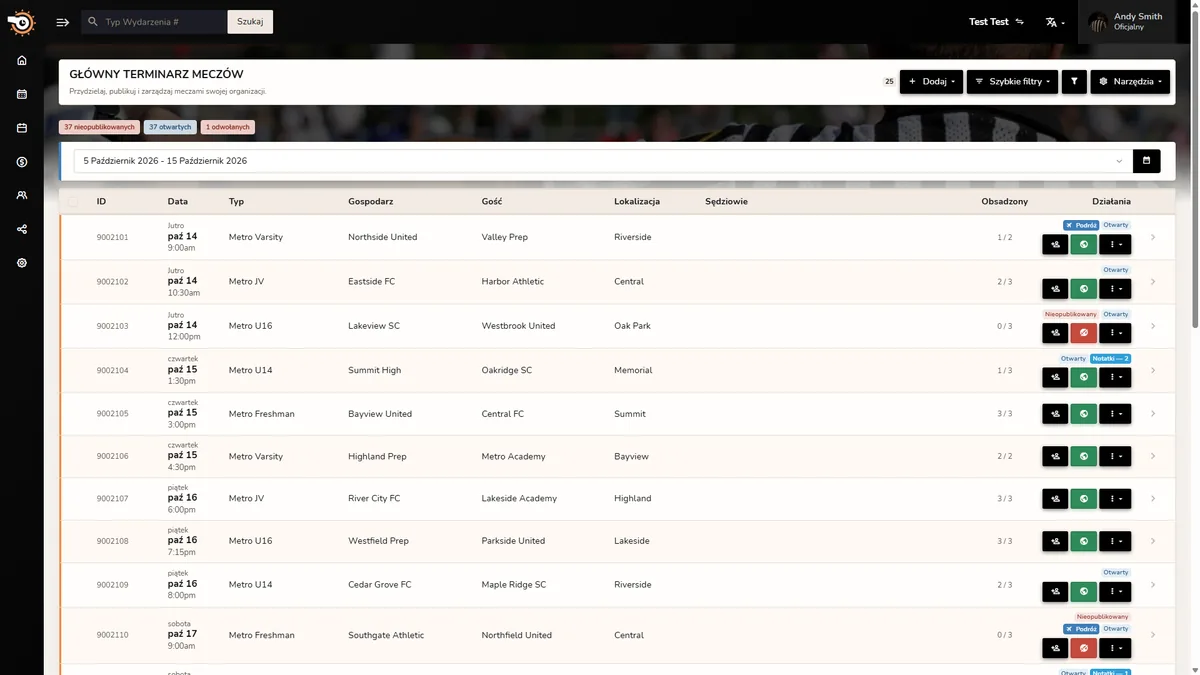Open the home icon in the sidebar

pos(22,60)
